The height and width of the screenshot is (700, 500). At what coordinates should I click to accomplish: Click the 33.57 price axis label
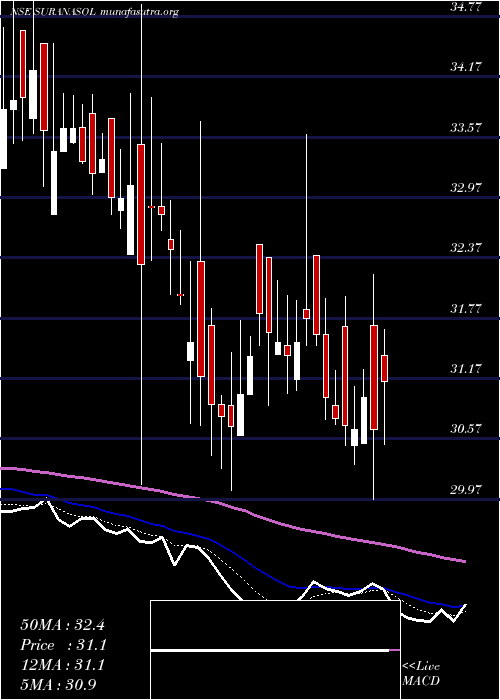pos(467,128)
